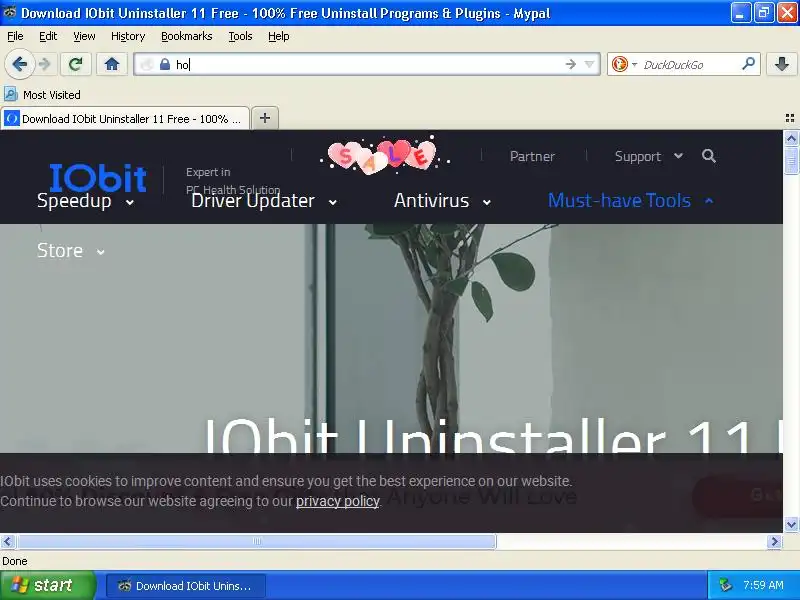This screenshot has height=600, width=800.
Task: Expand the Driver Updater menu
Action: click(264, 201)
